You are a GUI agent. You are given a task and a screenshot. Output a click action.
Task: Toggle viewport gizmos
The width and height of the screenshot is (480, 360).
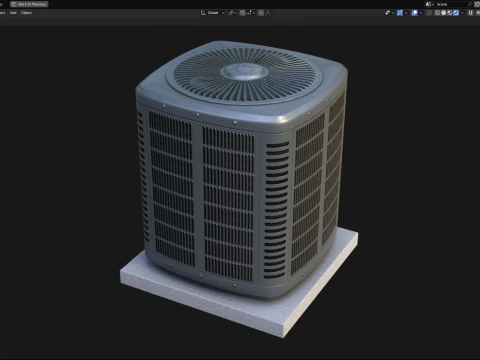coord(400,13)
